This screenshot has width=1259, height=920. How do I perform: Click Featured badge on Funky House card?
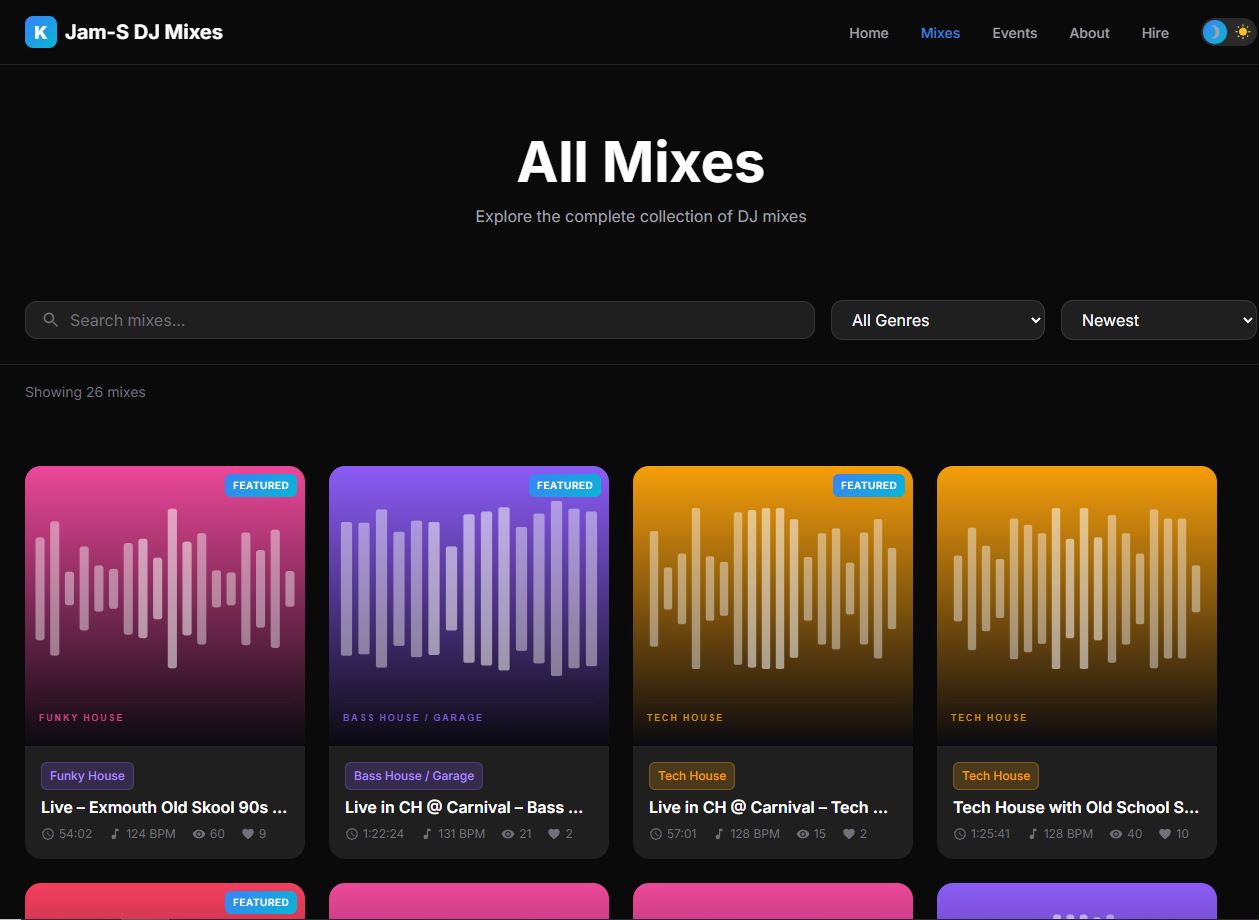[261, 485]
